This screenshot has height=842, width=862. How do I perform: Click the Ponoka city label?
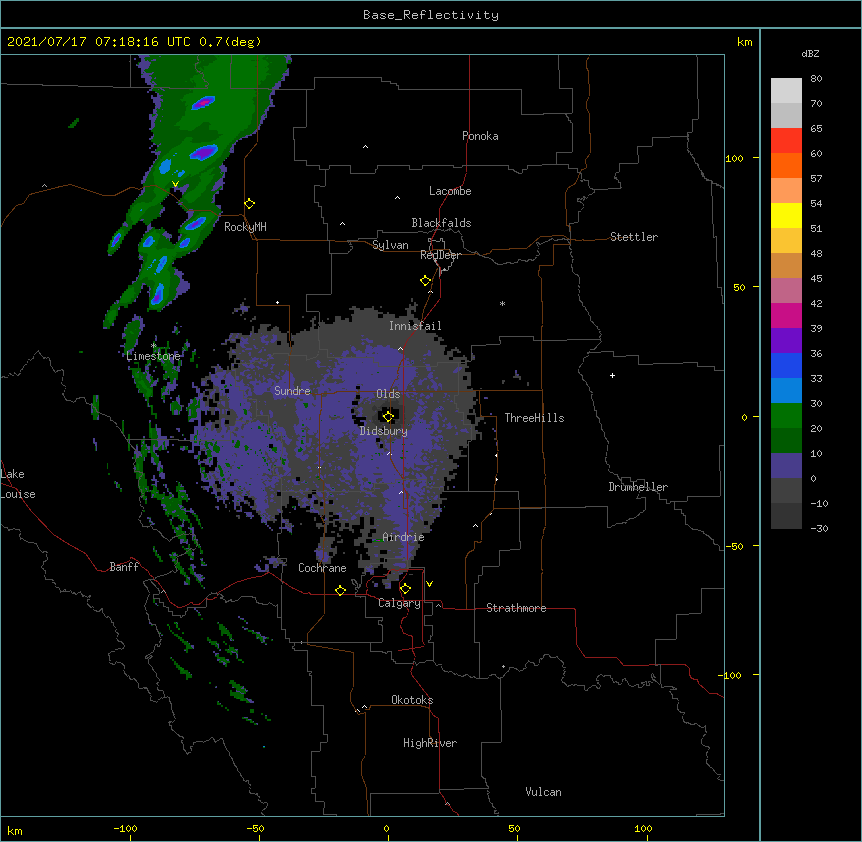click(480, 136)
